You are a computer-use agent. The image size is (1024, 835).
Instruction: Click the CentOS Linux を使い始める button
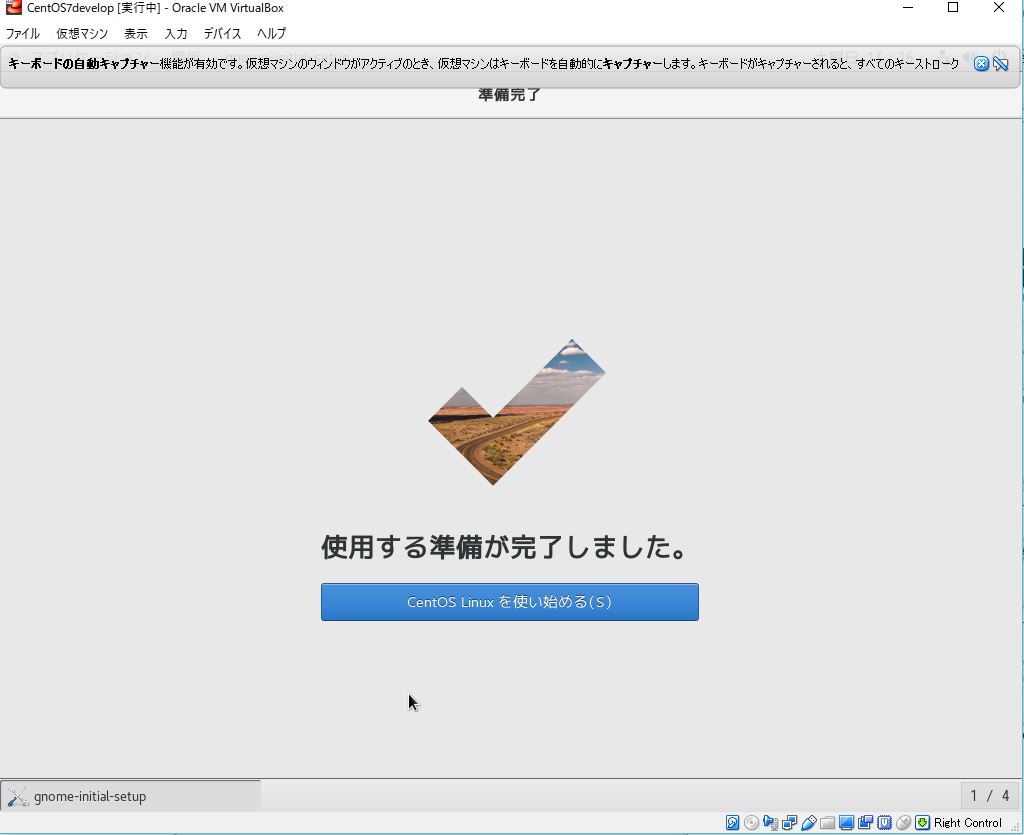[509, 602]
